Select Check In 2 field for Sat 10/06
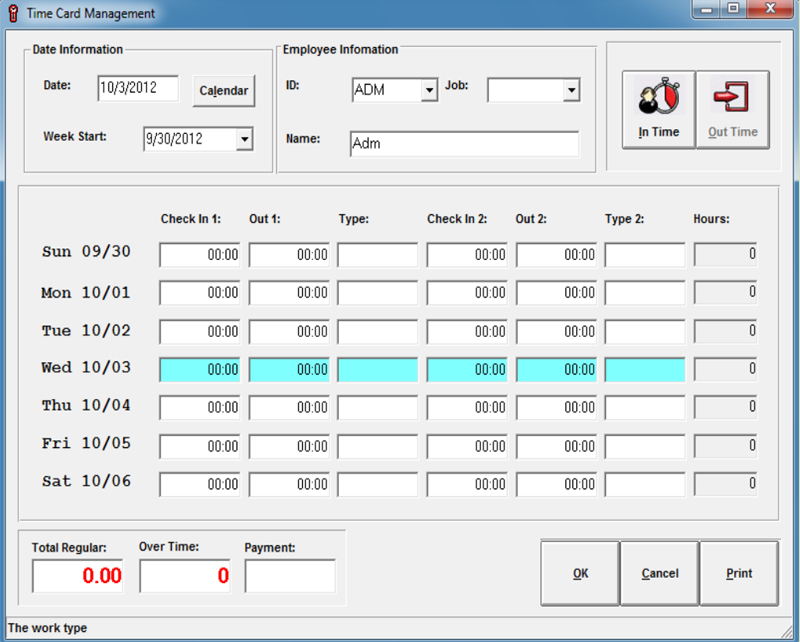The height and width of the screenshot is (642, 800). (x=467, y=484)
